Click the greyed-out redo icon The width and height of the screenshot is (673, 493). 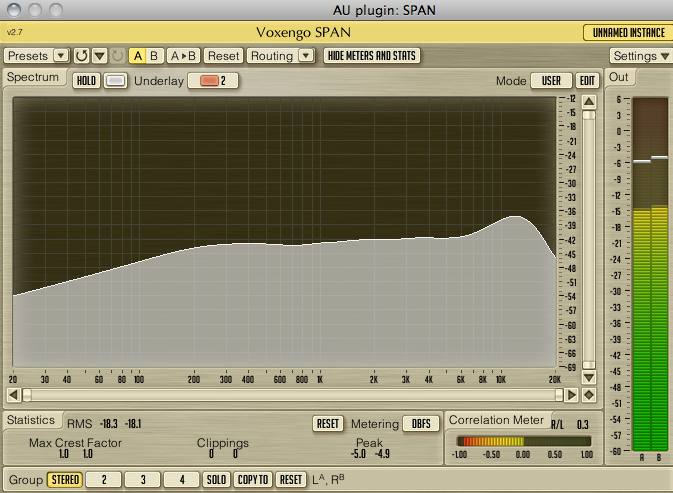click(117, 56)
